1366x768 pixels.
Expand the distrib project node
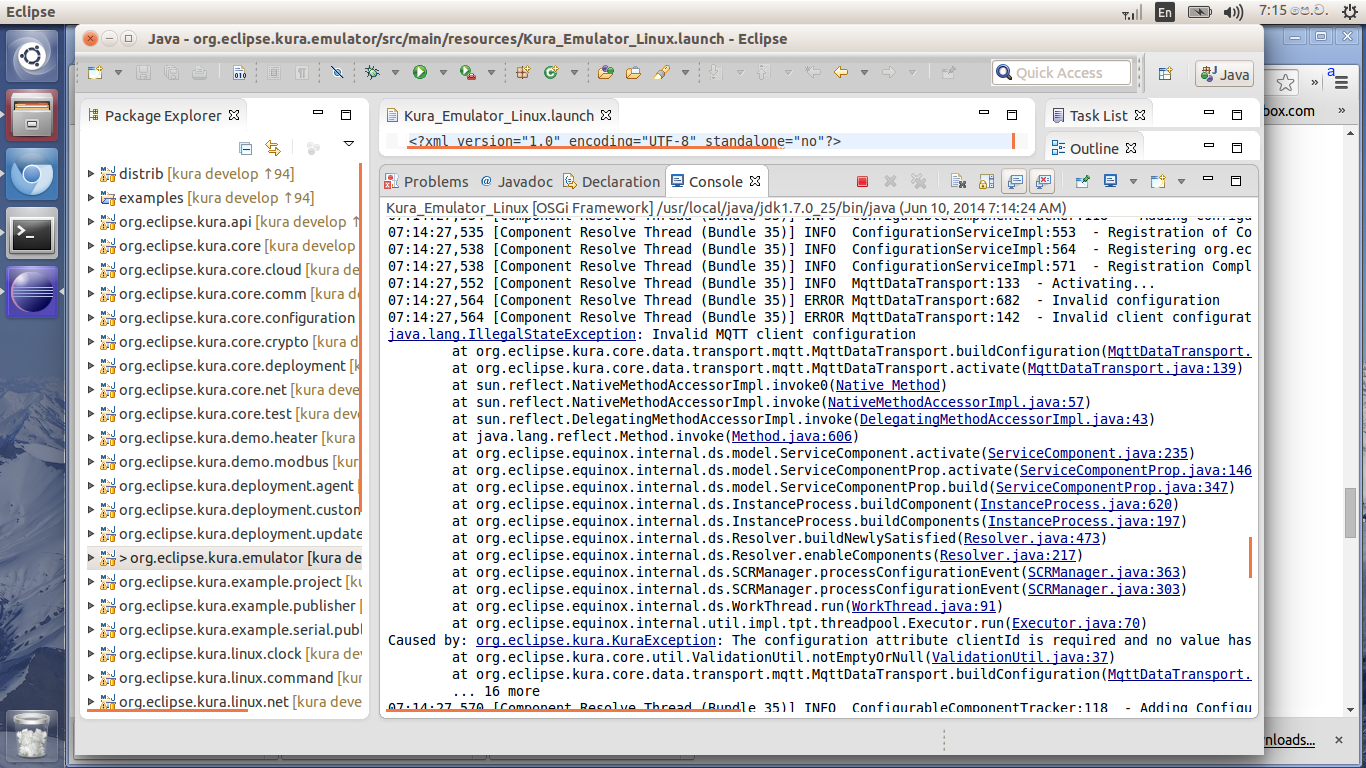[92, 174]
